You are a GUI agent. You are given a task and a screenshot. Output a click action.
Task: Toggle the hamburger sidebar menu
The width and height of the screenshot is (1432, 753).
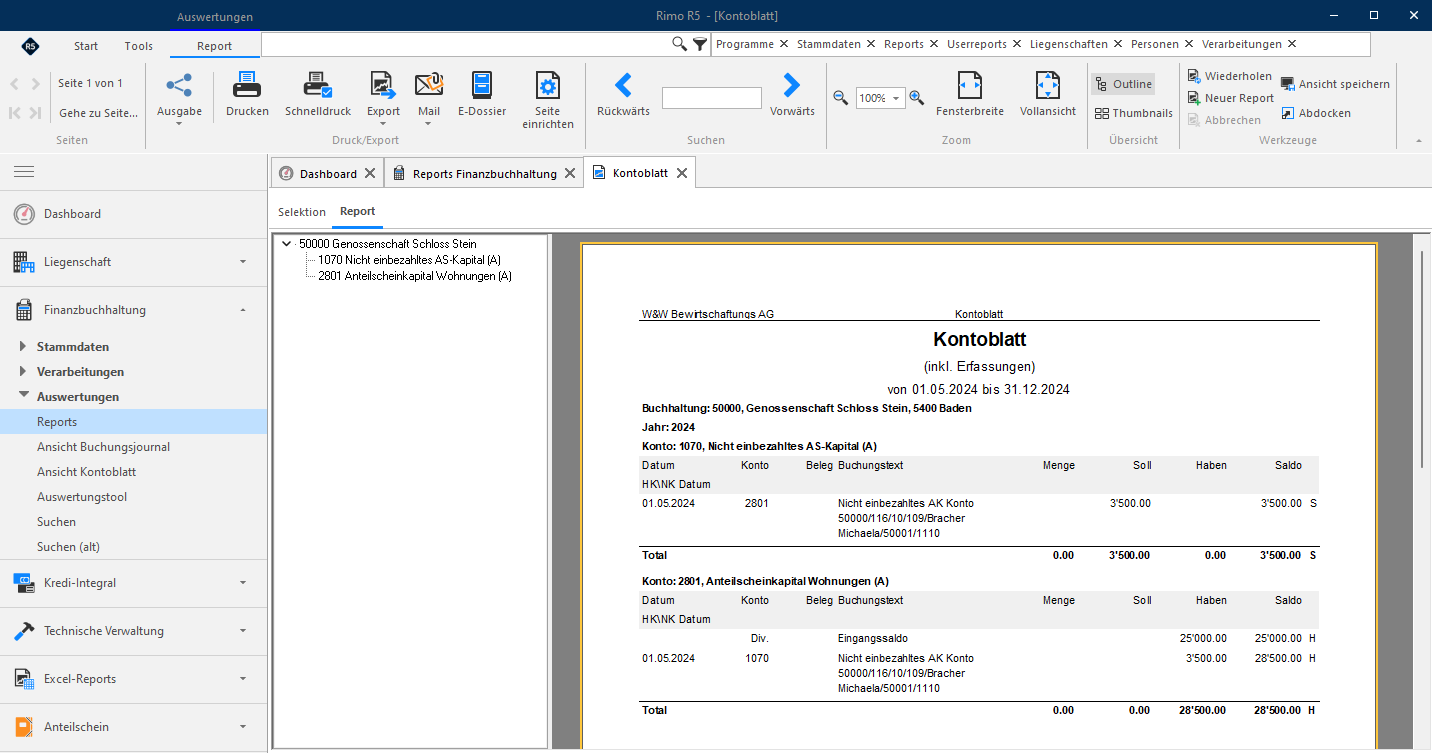tap(24, 172)
